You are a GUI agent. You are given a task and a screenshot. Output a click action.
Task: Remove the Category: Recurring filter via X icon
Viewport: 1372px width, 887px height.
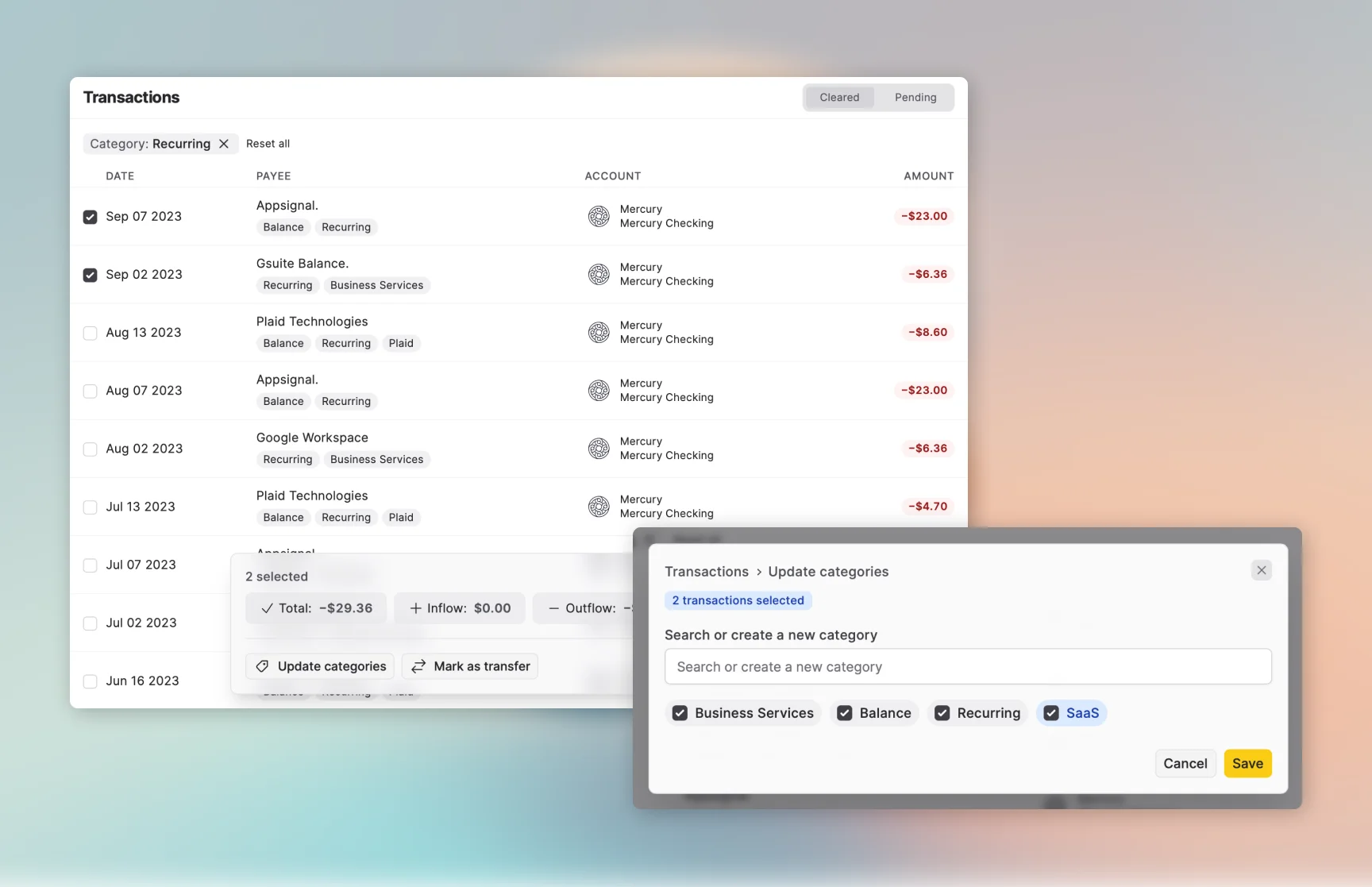224,144
